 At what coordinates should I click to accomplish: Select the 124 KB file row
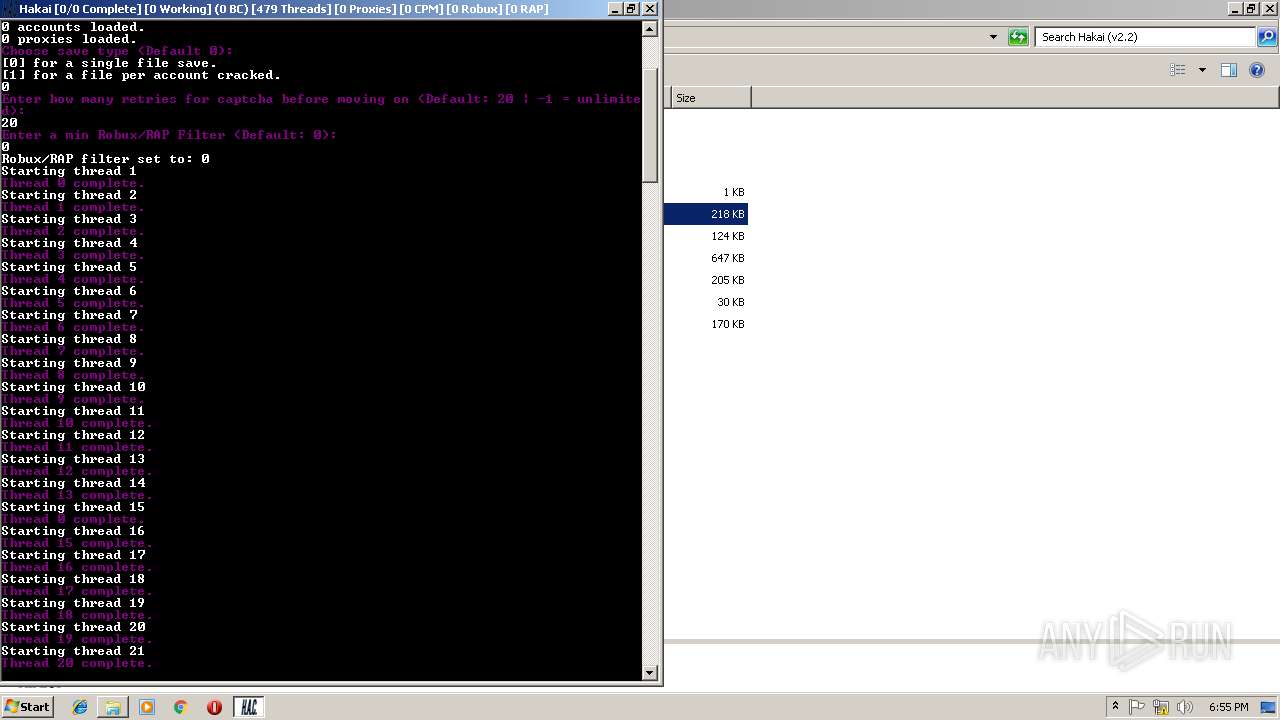pos(706,236)
